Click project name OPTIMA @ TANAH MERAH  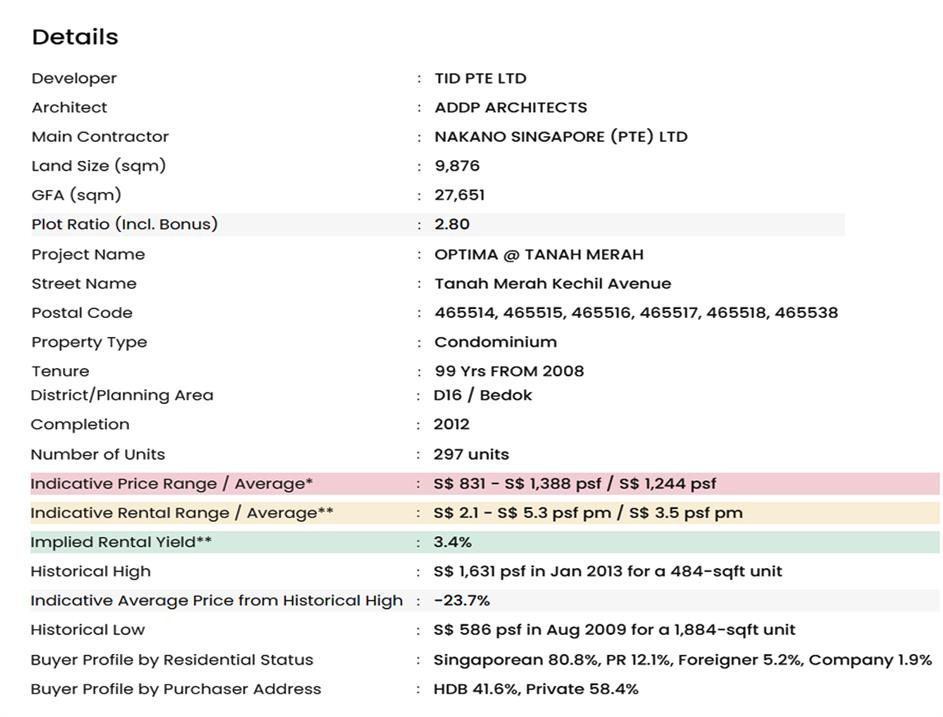(x=538, y=254)
